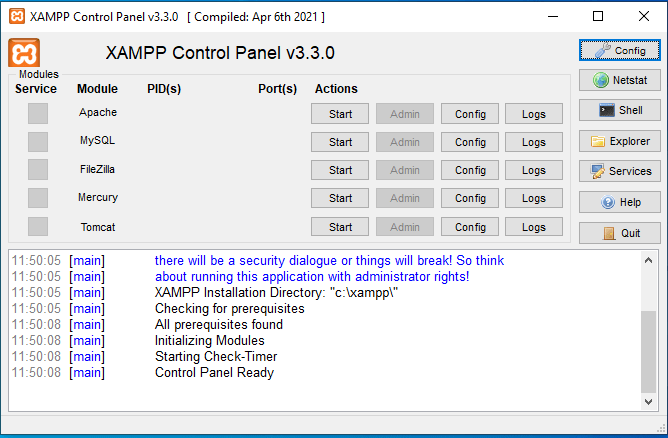This screenshot has width=668, height=438.
Task: Open the Config menu for FileZilla
Action: [x=470, y=170]
